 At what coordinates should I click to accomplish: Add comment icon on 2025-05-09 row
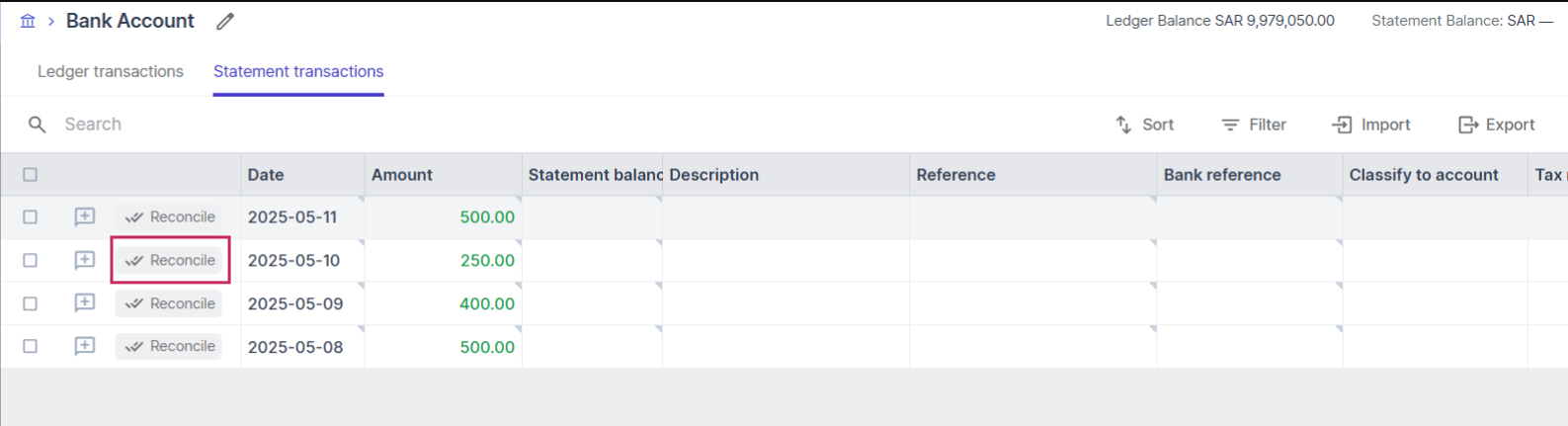[85, 303]
